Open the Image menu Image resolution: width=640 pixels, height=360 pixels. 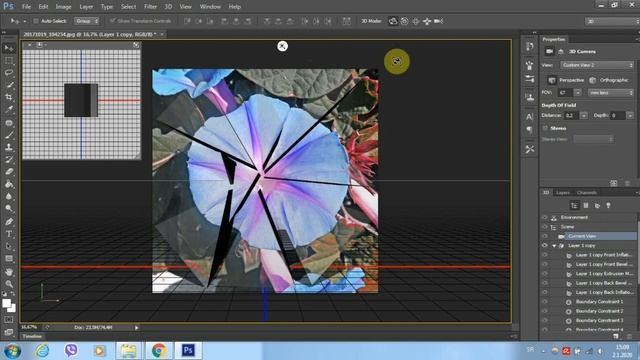(x=63, y=7)
